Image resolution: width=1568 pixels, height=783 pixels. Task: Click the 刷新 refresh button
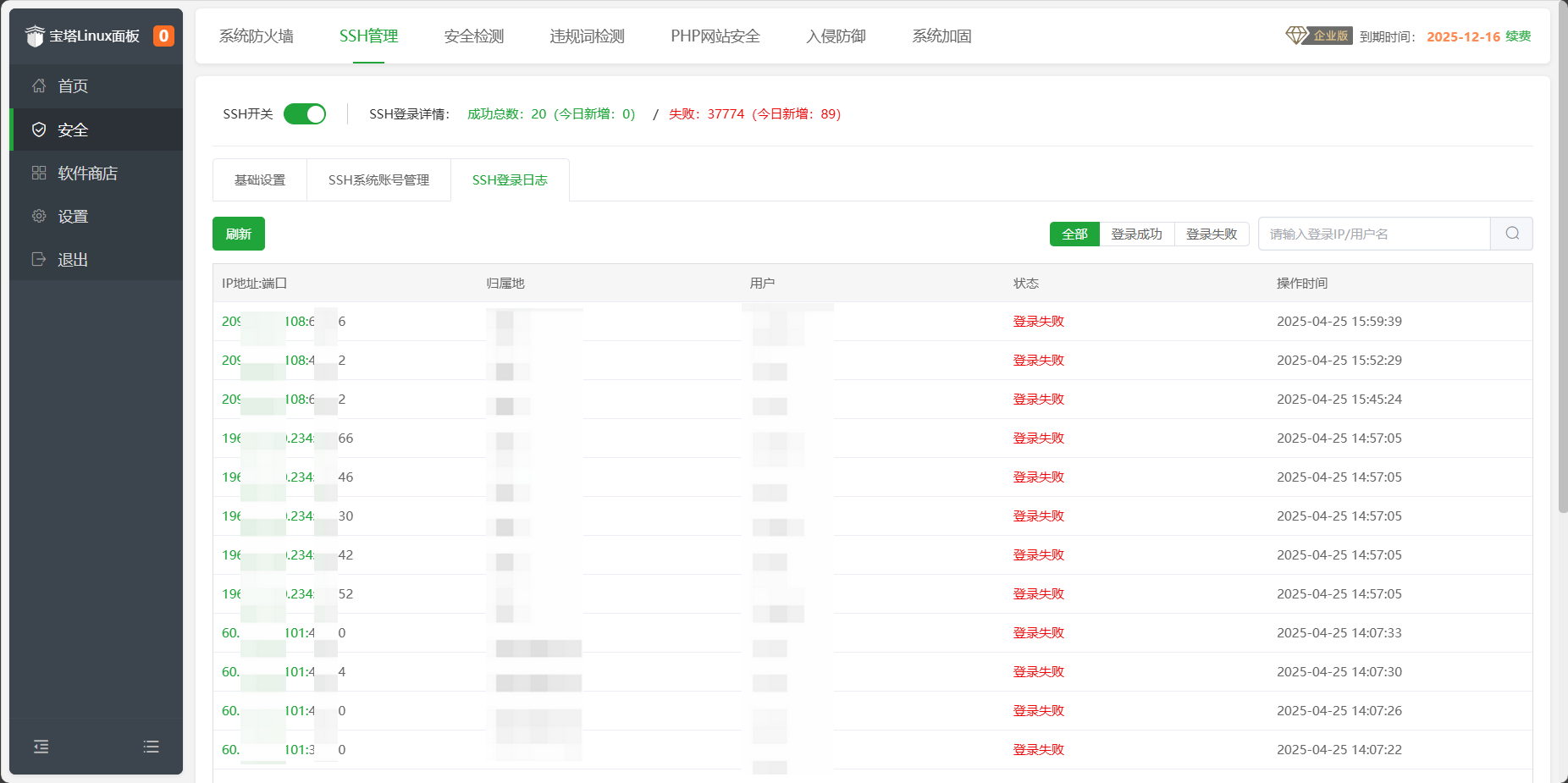click(238, 234)
